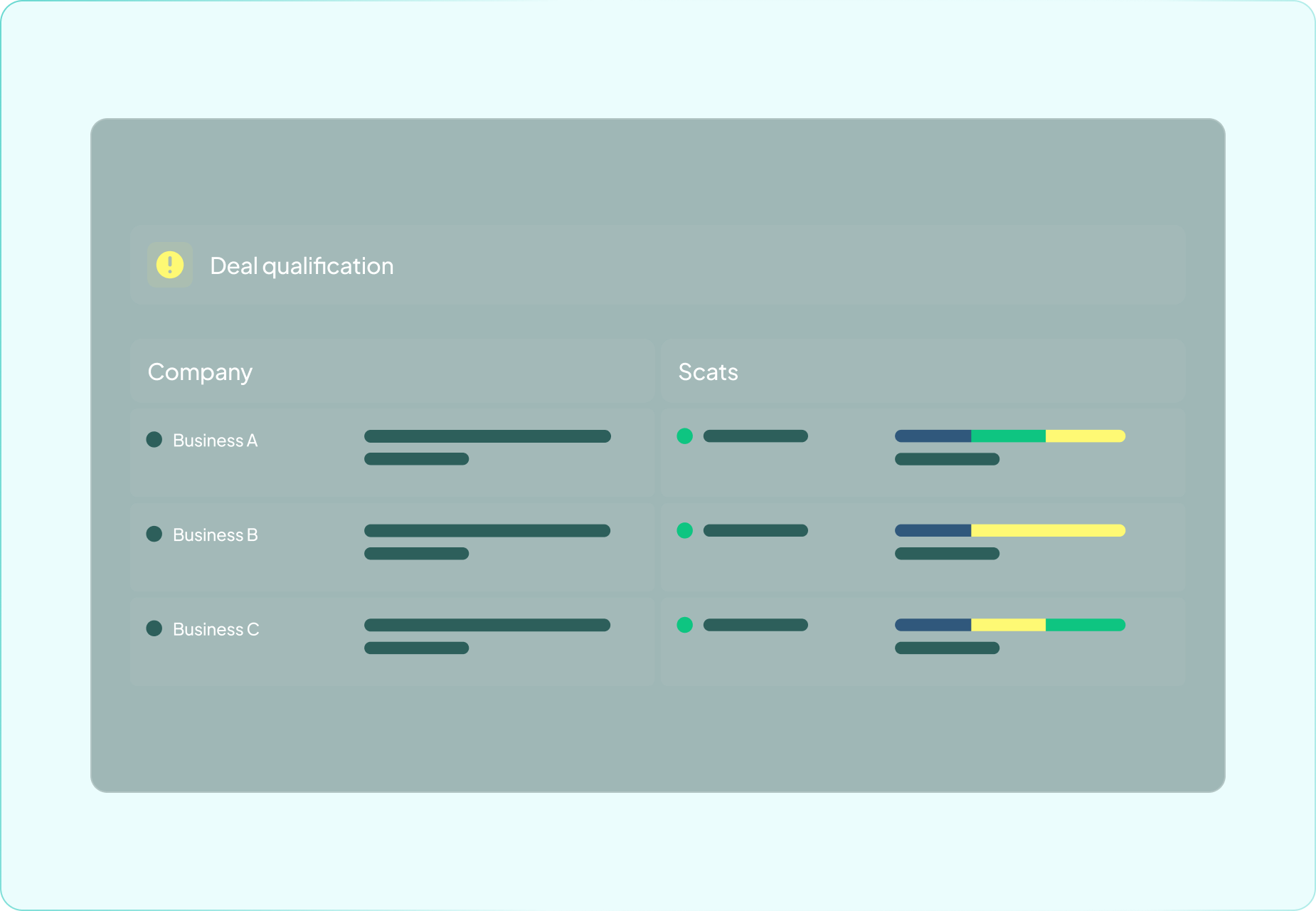Select the Business B row label

(216, 535)
